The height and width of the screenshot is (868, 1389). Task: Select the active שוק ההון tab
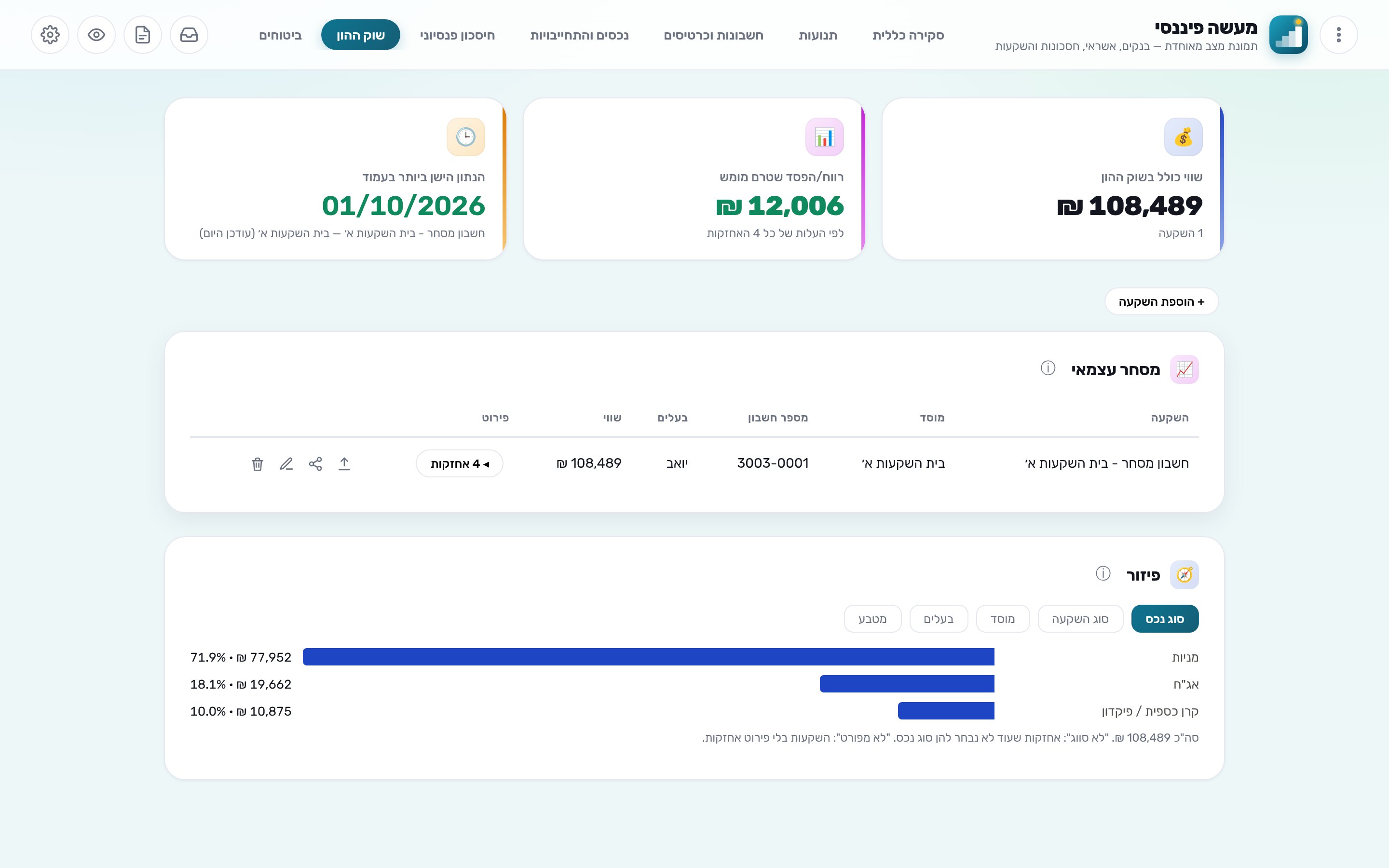tap(360, 35)
